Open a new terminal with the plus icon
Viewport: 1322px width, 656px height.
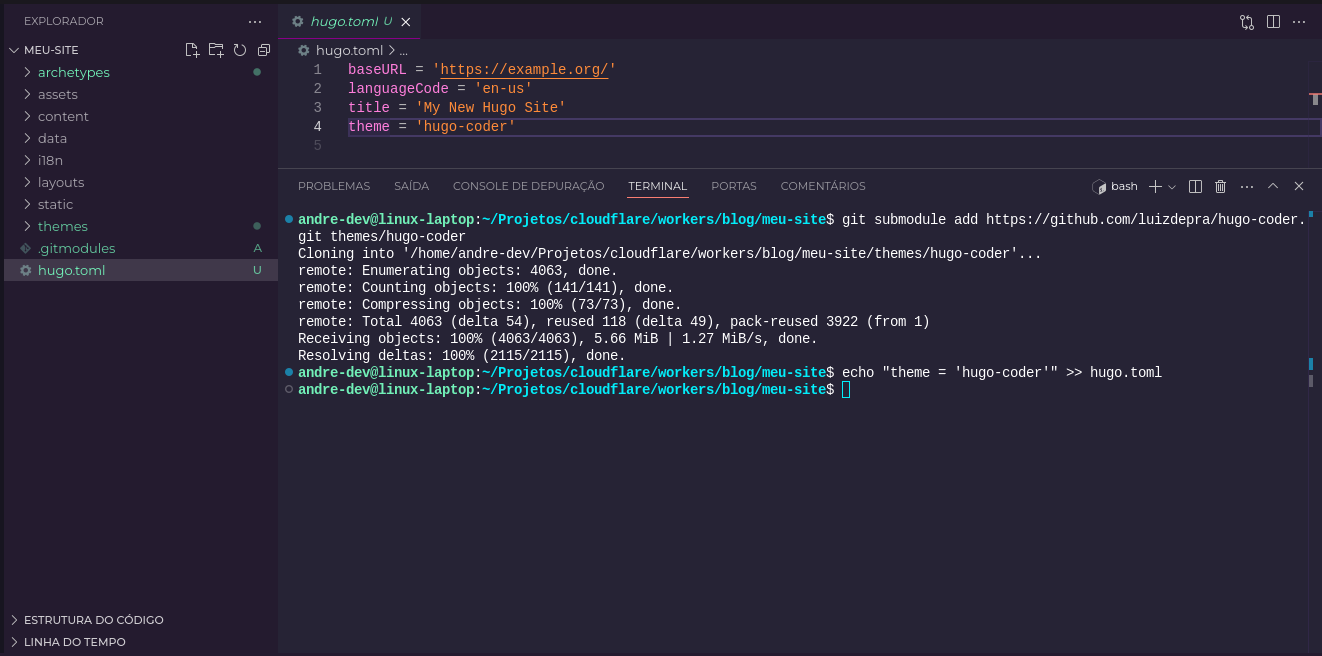pos(1155,186)
